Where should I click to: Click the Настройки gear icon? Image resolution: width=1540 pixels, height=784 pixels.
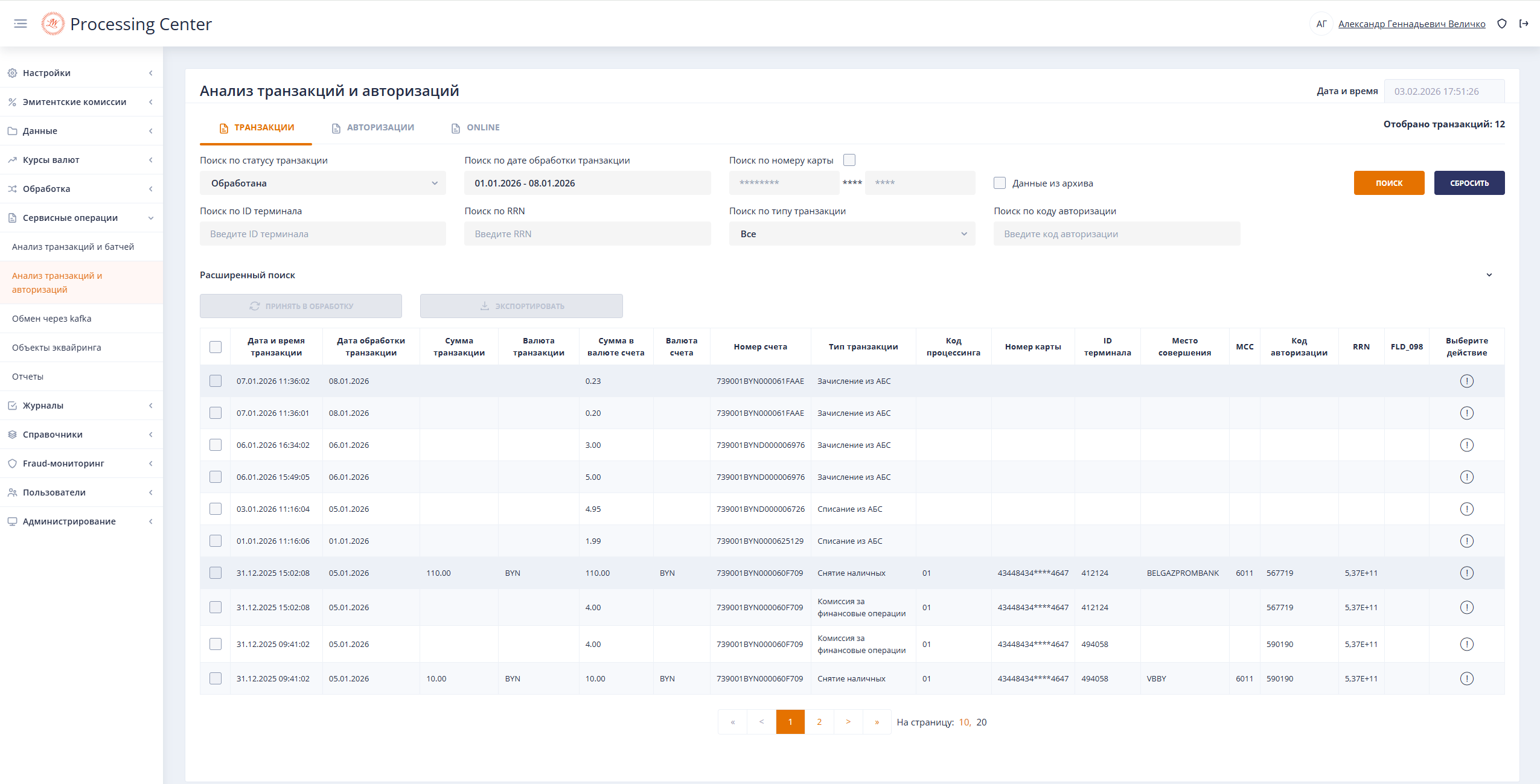(12, 73)
